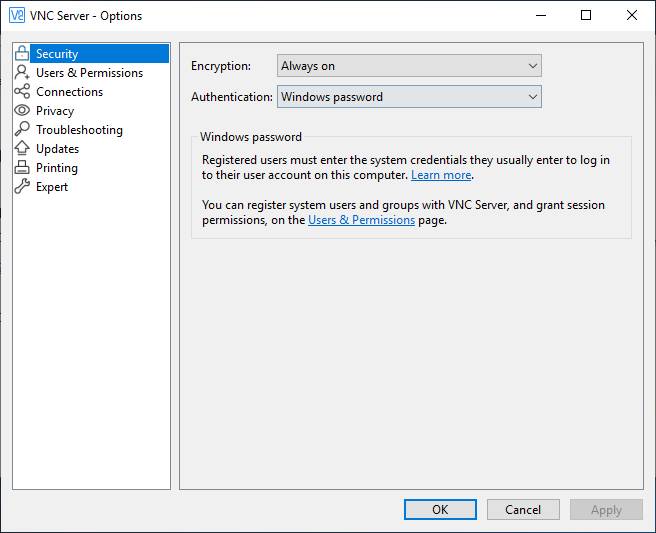The image size is (656, 533).
Task: Select the Security page label
Action: point(57,54)
